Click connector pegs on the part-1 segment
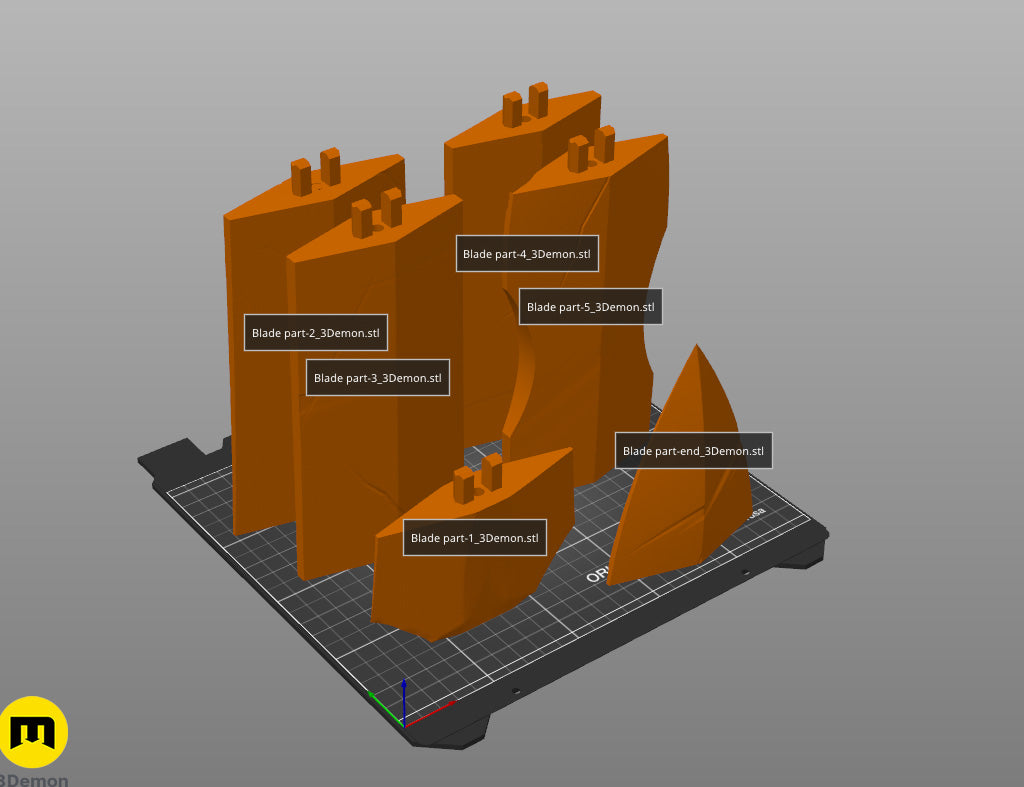This screenshot has height=787, width=1024. [x=477, y=477]
